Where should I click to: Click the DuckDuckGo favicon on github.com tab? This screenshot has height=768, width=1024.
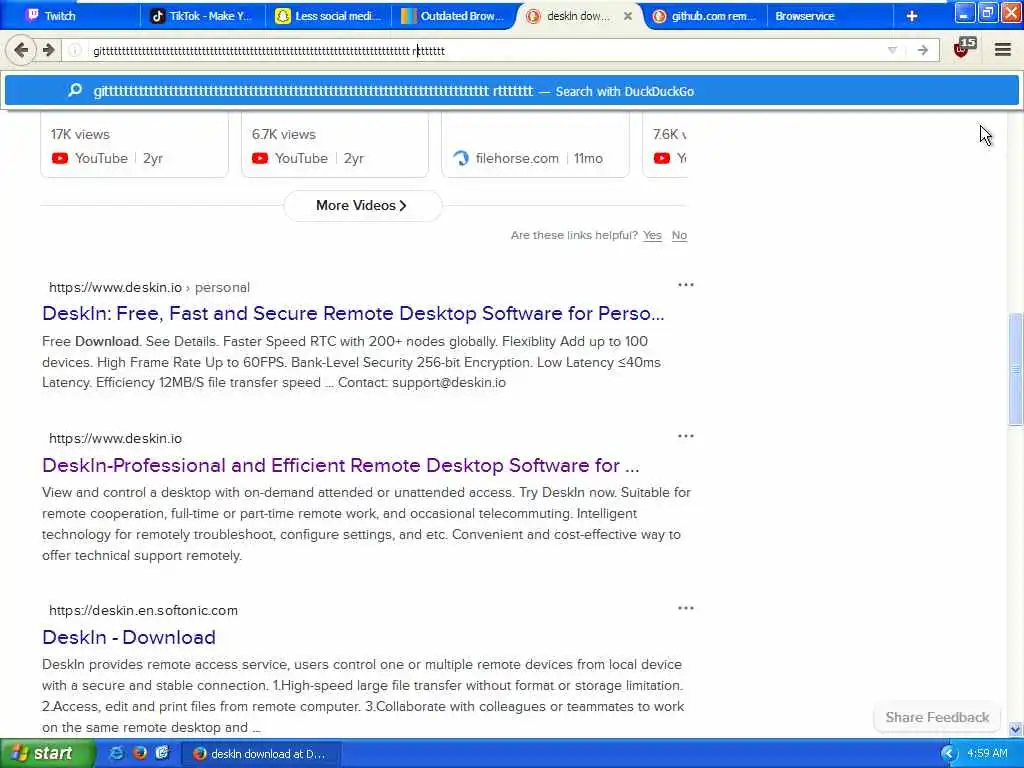(660, 16)
